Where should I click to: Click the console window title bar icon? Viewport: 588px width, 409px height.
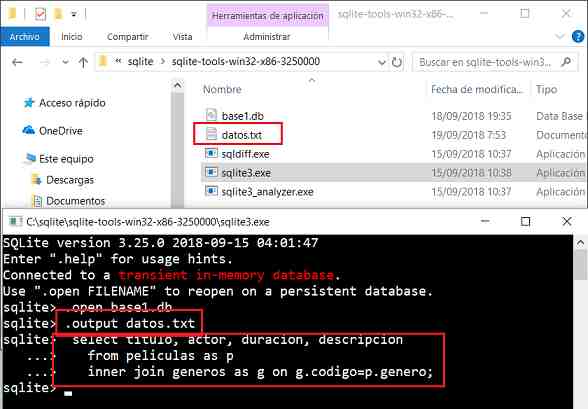click(x=16, y=222)
